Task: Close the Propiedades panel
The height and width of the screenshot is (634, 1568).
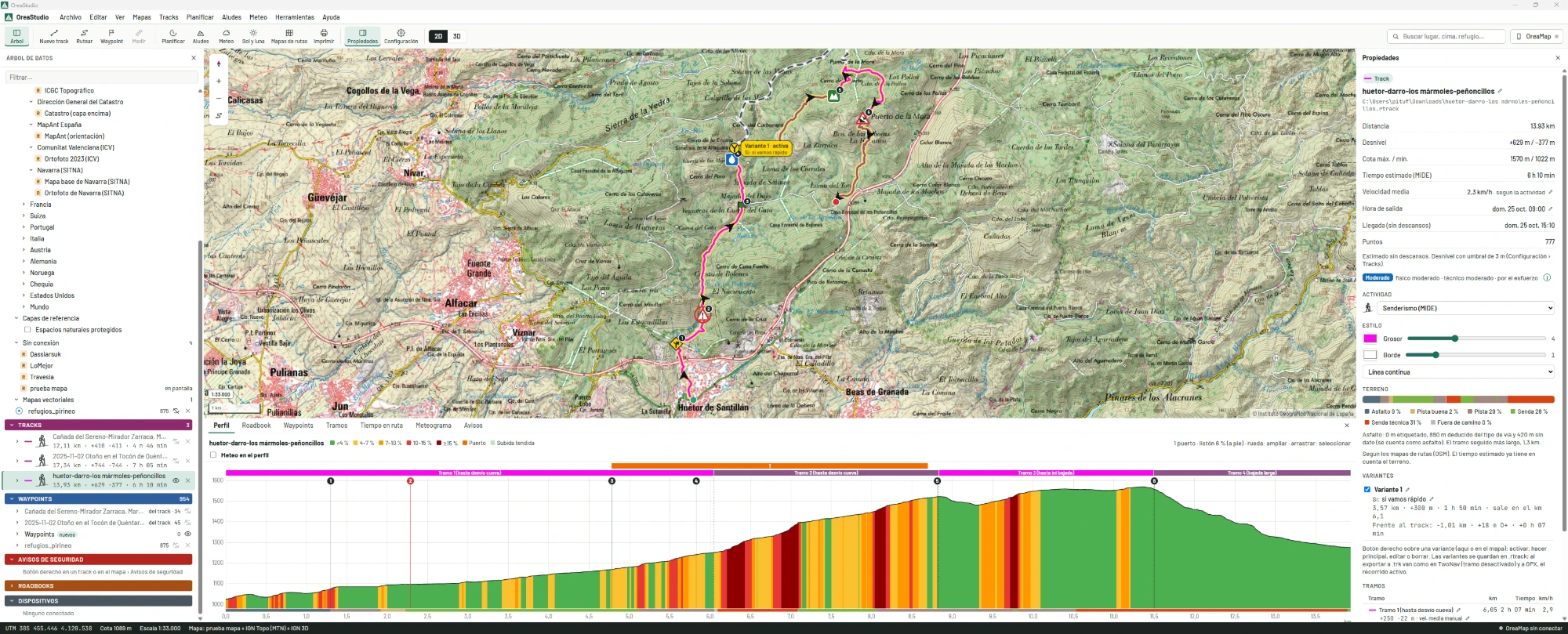Action: (x=1558, y=58)
